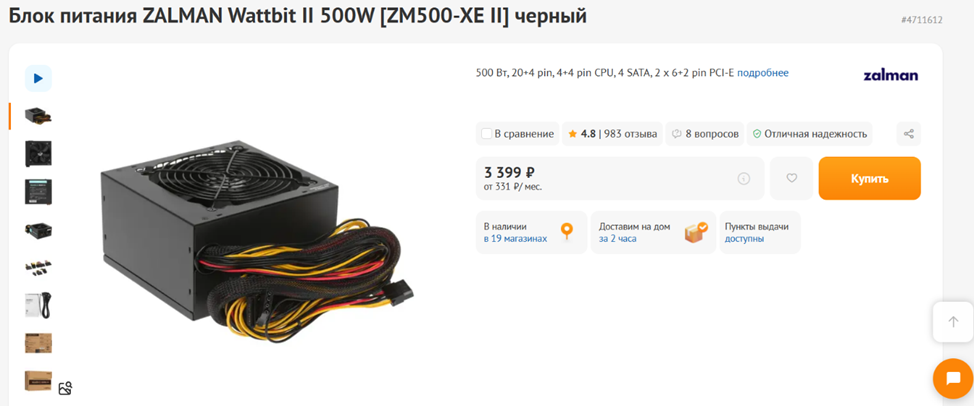Image resolution: width=974 pixels, height=406 pixels.
Task: Click the Zalman brand logo
Action: coord(891,76)
